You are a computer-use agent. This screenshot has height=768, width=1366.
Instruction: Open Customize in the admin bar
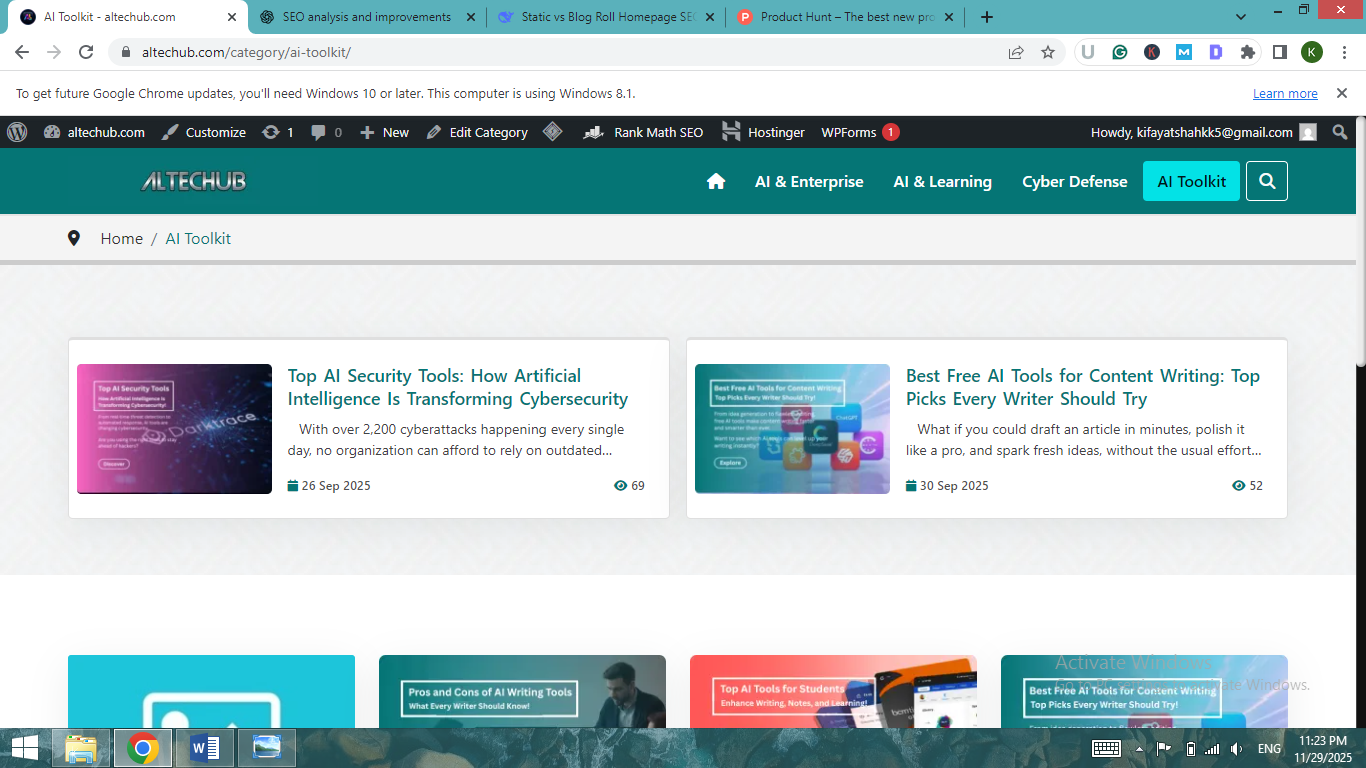tap(204, 132)
